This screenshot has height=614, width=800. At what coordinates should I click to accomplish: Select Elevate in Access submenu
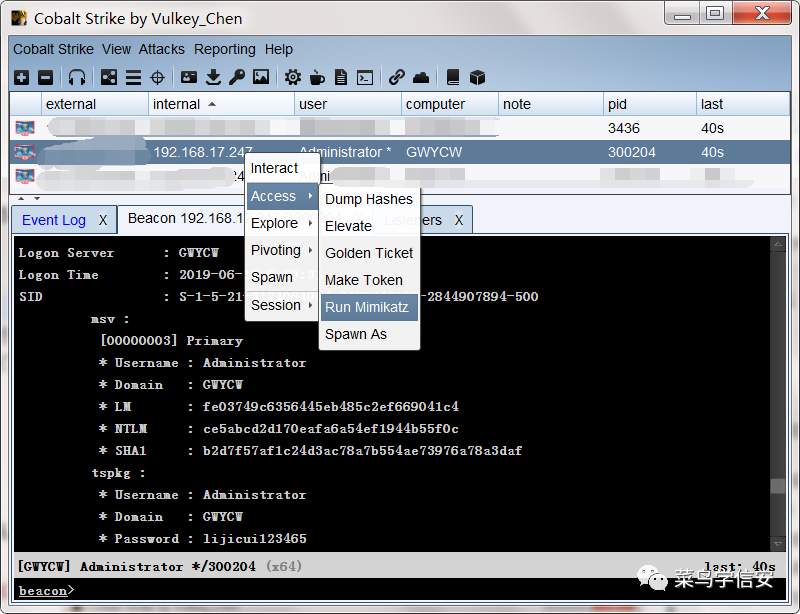pyautogui.click(x=369, y=226)
